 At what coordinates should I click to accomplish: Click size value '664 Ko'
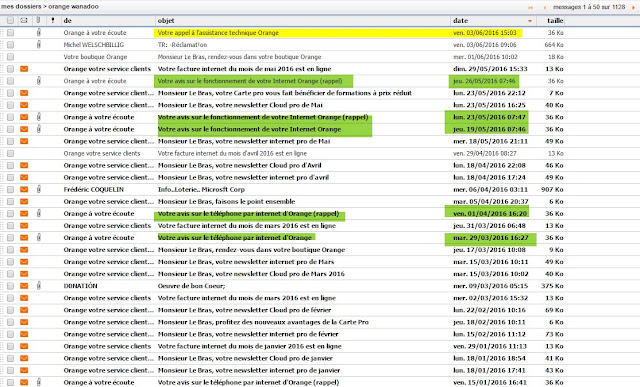553,44
